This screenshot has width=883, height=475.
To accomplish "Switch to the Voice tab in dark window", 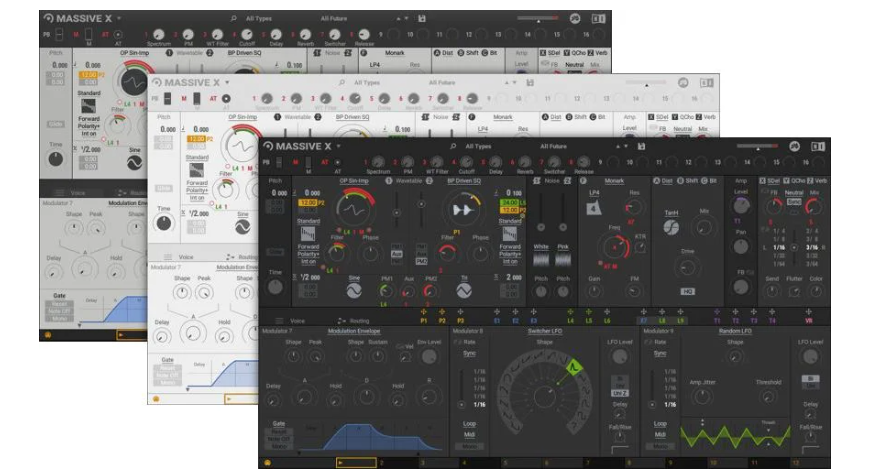I will (x=297, y=321).
